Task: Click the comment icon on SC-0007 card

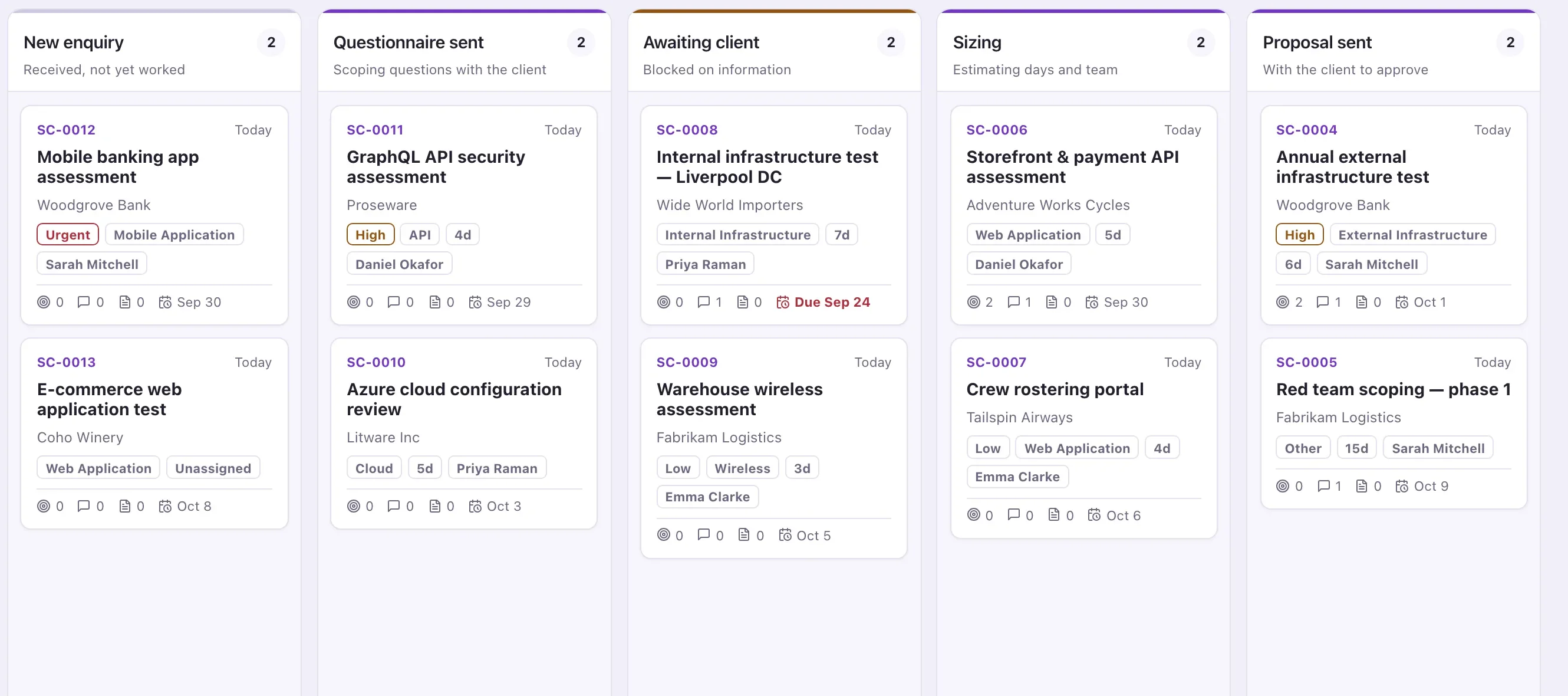Action: tap(1013, 515)
